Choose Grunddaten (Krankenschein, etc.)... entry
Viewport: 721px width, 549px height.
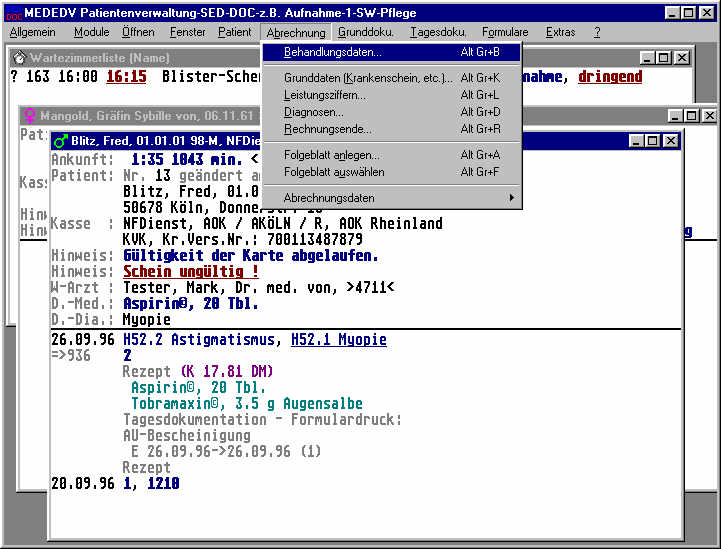[x=392, y=78]
